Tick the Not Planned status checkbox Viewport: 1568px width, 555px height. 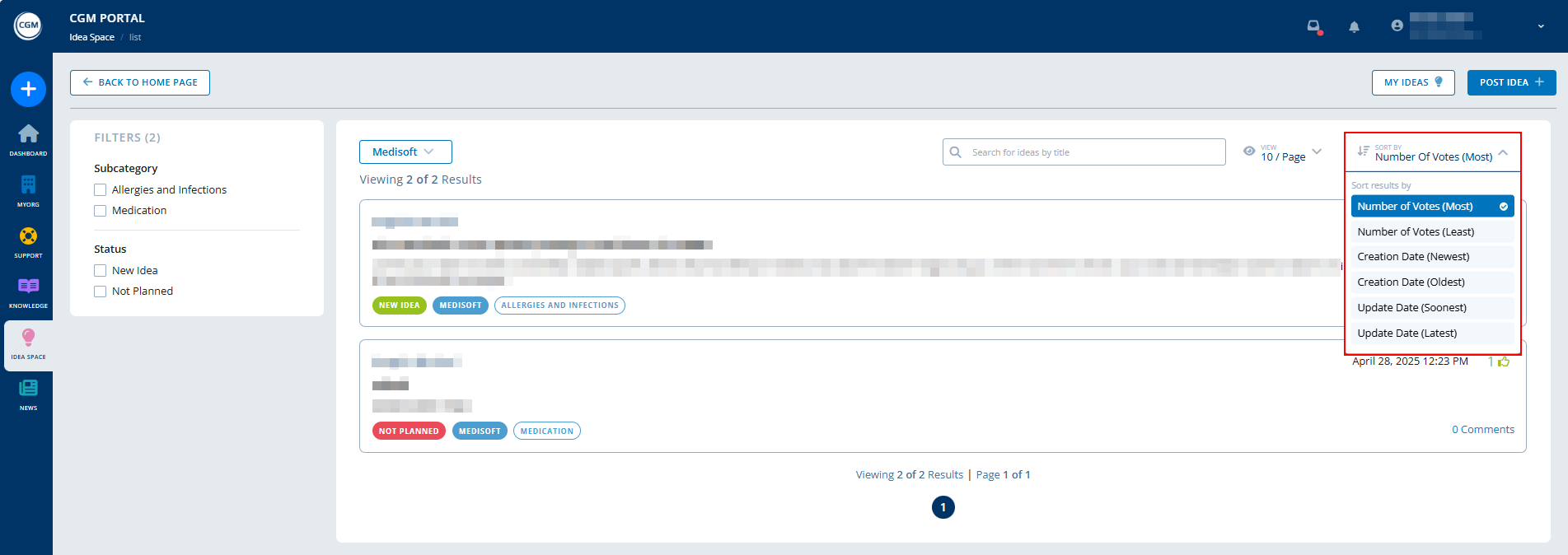101,291
